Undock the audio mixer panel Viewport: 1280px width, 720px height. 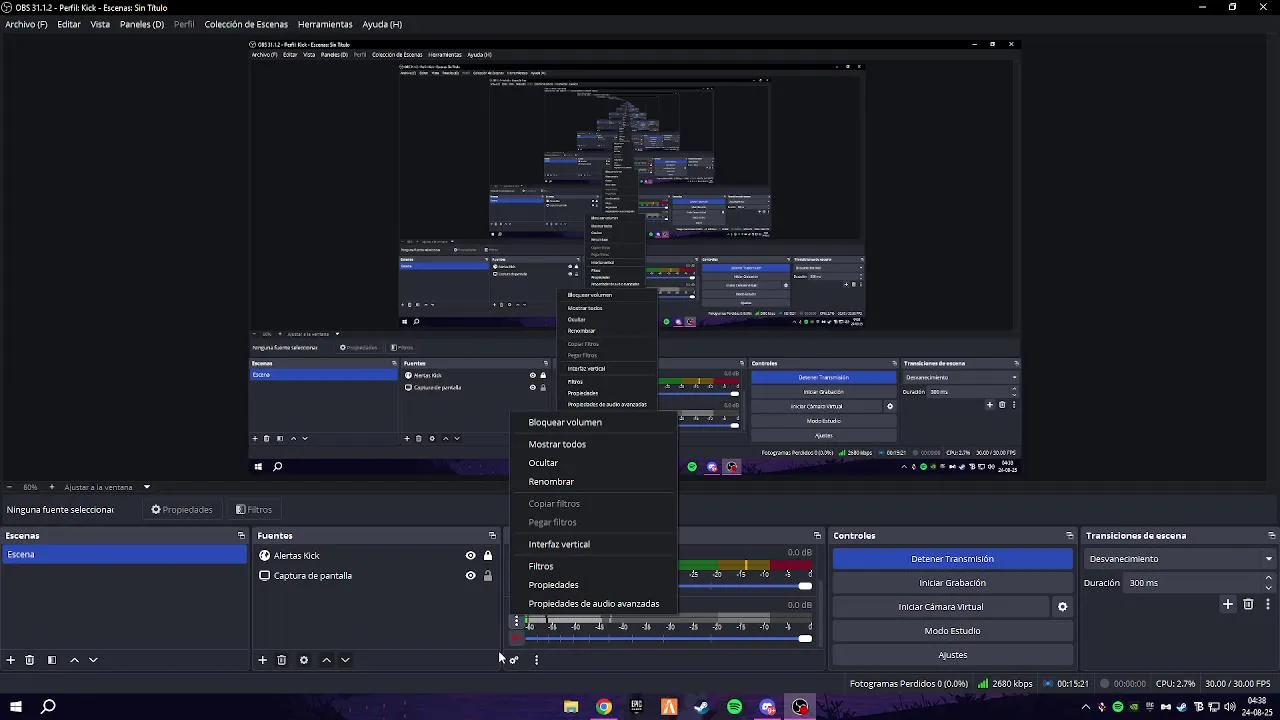(x=817, y=536)
